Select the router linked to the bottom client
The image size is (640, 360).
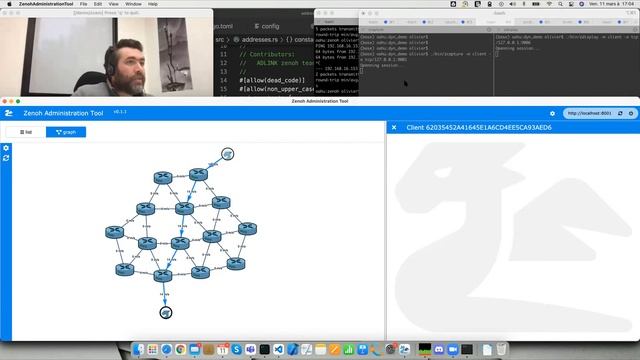(162, 276)
